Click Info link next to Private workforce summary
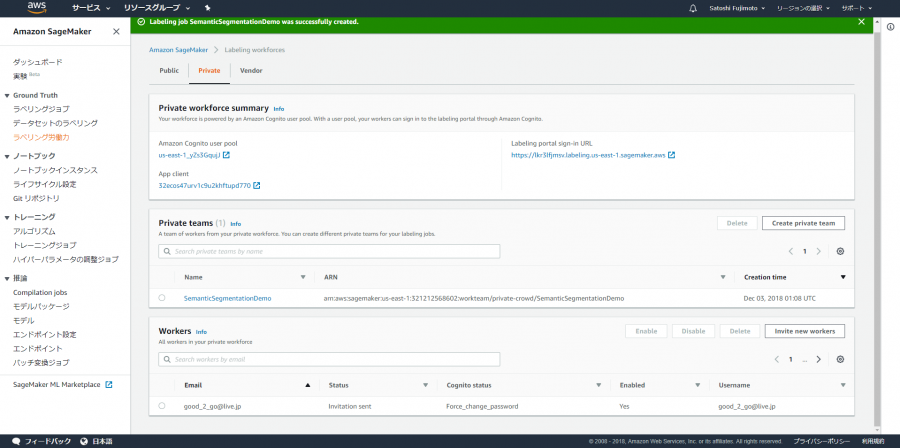This screenshot has height=448, width=900. pos(278,109)
